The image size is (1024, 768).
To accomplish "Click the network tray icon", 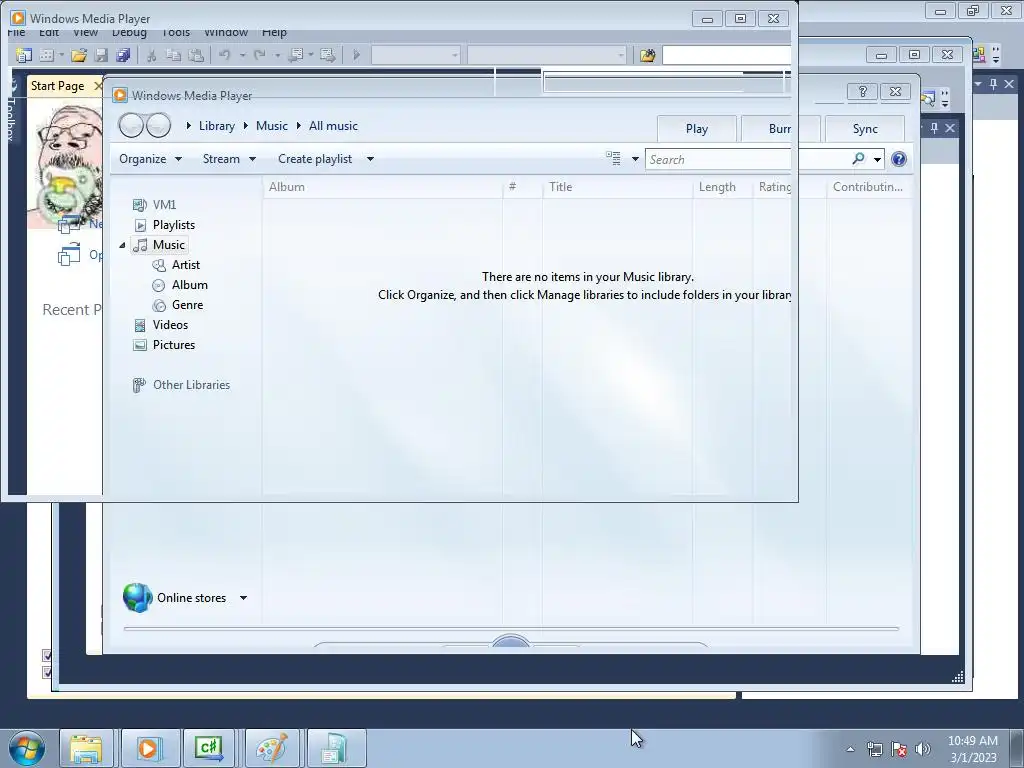I will coord(874,749).
